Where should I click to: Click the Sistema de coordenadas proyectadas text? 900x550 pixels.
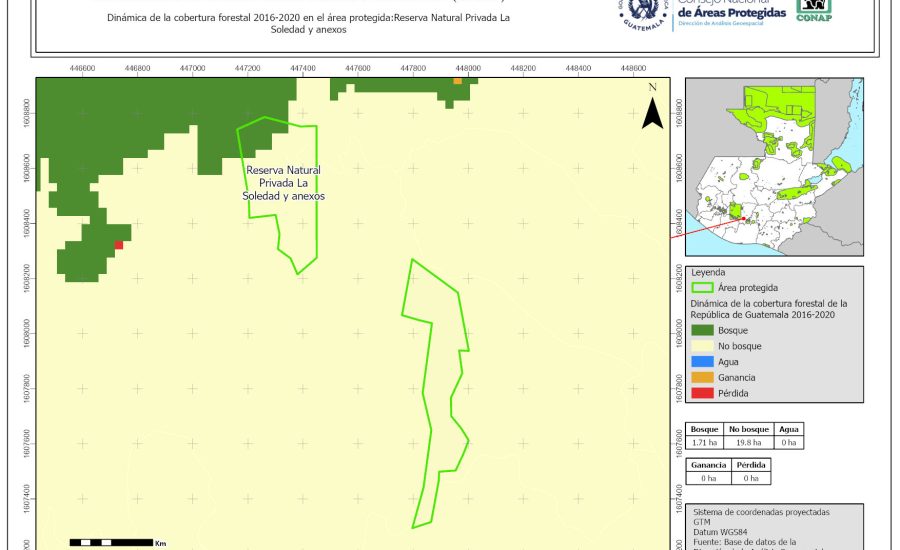pos(761,511)
